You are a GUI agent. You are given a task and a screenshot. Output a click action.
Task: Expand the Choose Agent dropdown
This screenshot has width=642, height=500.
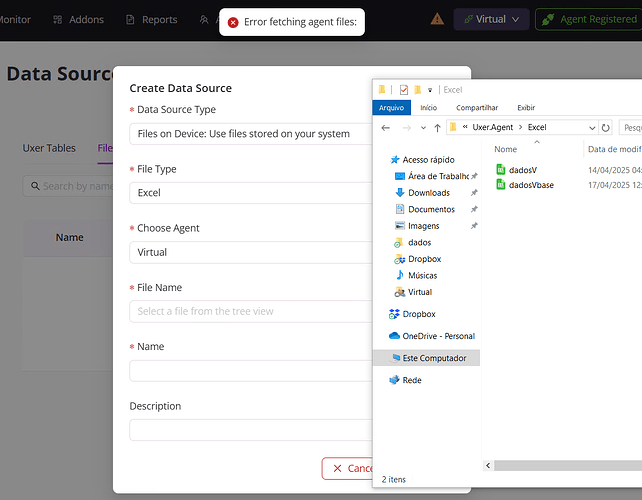(250, 252)
